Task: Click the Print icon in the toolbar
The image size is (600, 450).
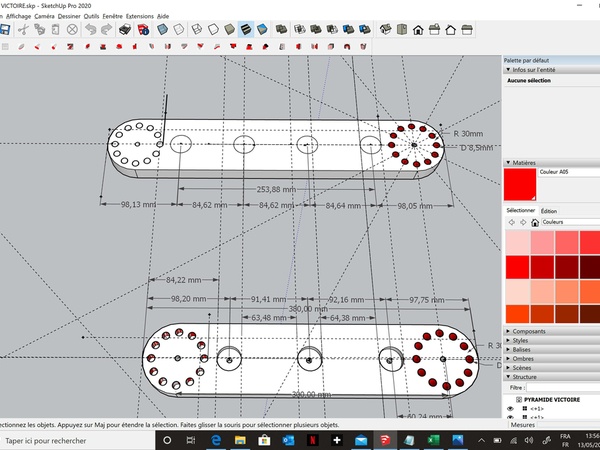Action: point(126,31)
